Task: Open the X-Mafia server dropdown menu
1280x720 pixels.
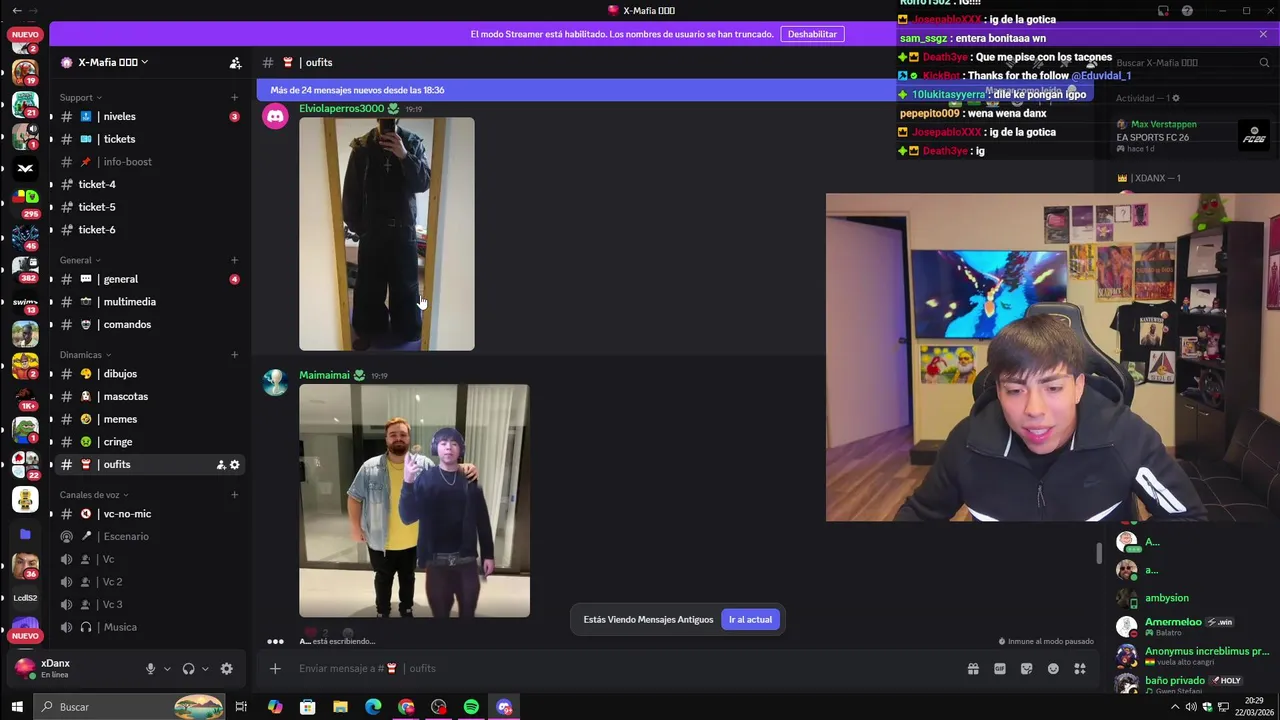Action: coord(105,63)
